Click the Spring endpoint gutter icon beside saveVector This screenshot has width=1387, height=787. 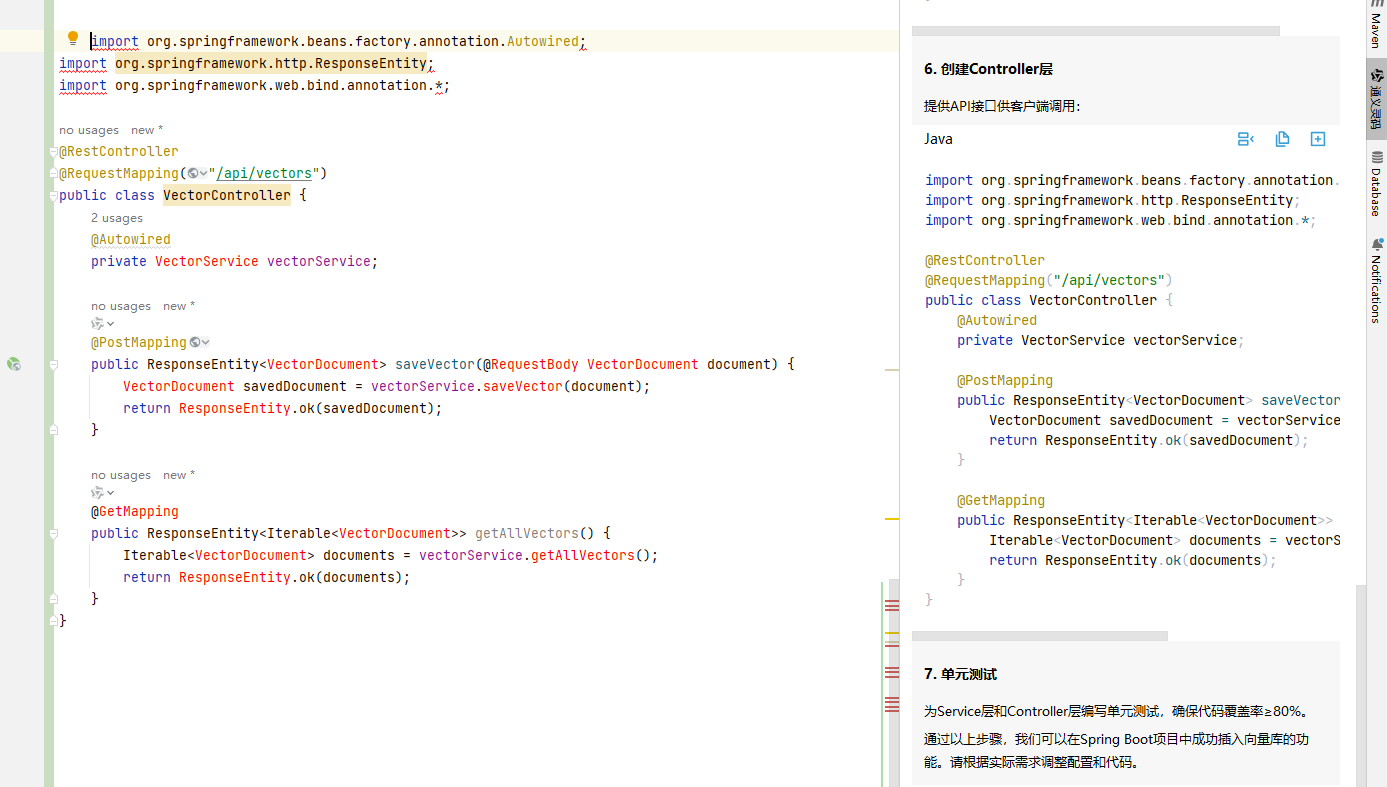[14, 364]
